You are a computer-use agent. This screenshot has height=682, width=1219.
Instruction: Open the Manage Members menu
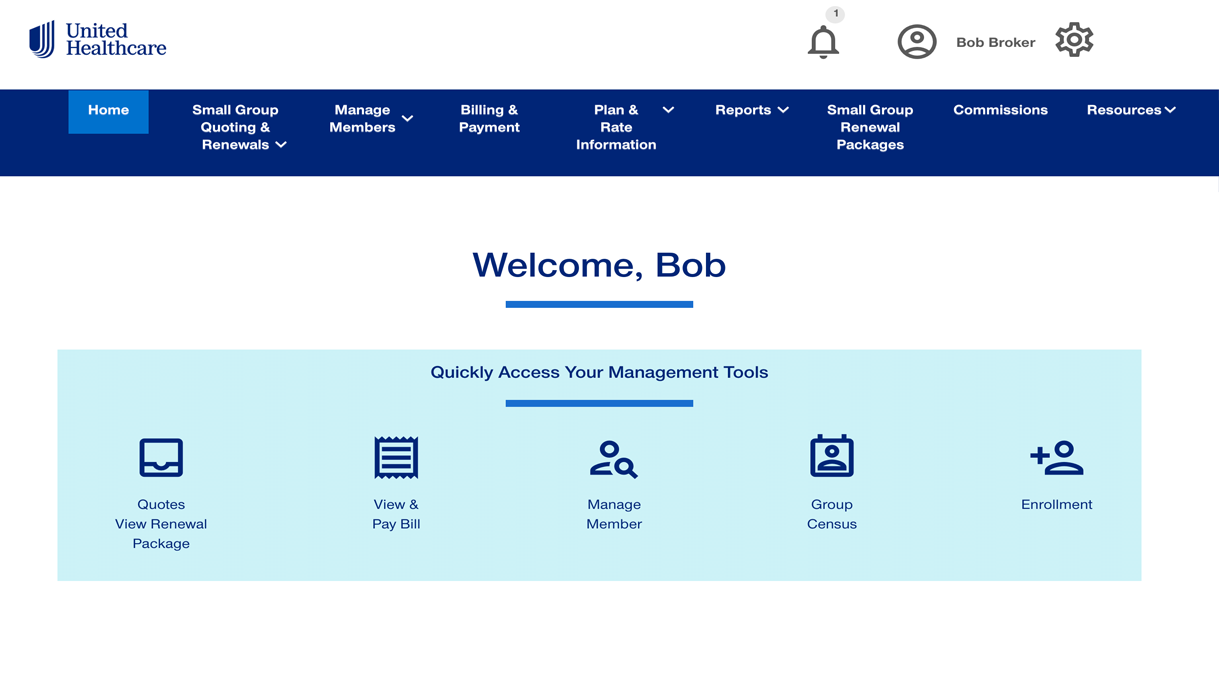(371, 118)
